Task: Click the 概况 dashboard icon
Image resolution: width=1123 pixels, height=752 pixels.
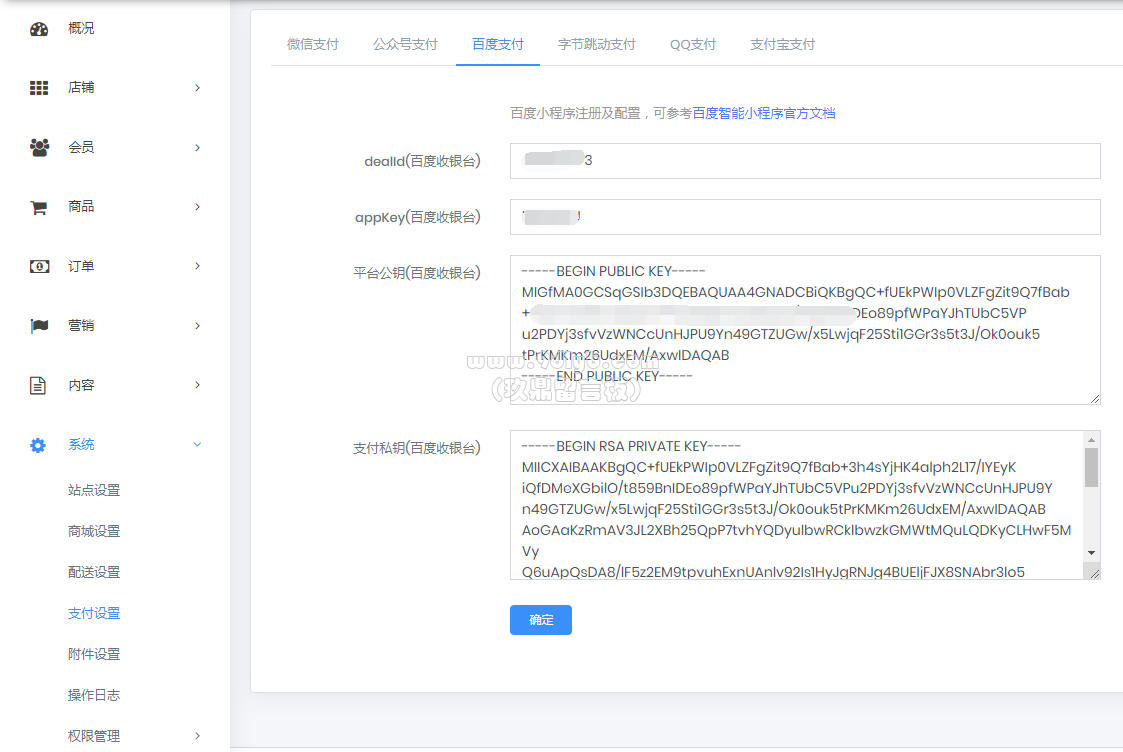Action: click(x=39, y=29)
